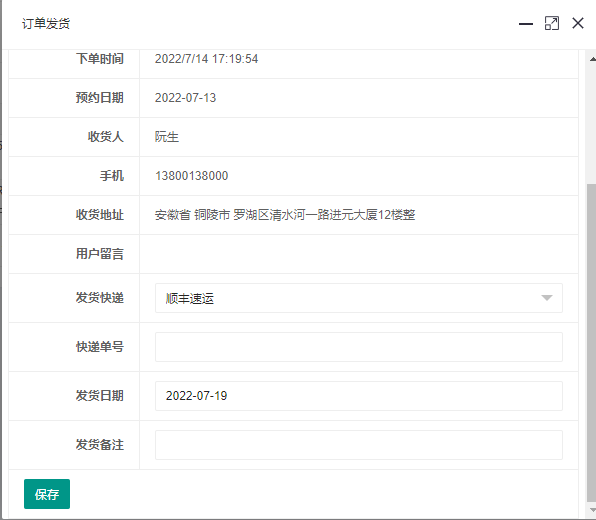Focus the 发货备注 input box
This screenshot has width=596, height=520.
(x=358, y=445)
